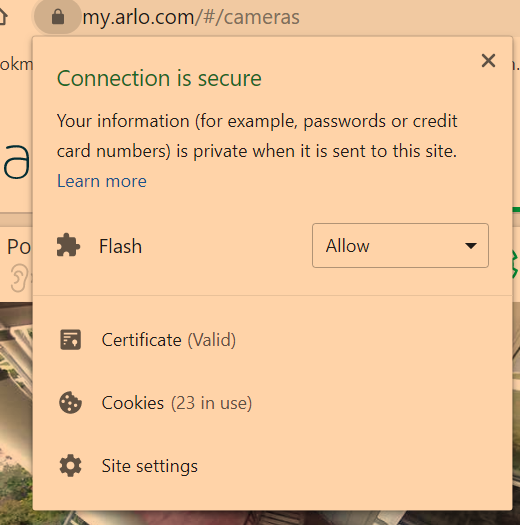Click the Site settings gear icon
Viewport: 520px width, 525px height.
(70, 465)
